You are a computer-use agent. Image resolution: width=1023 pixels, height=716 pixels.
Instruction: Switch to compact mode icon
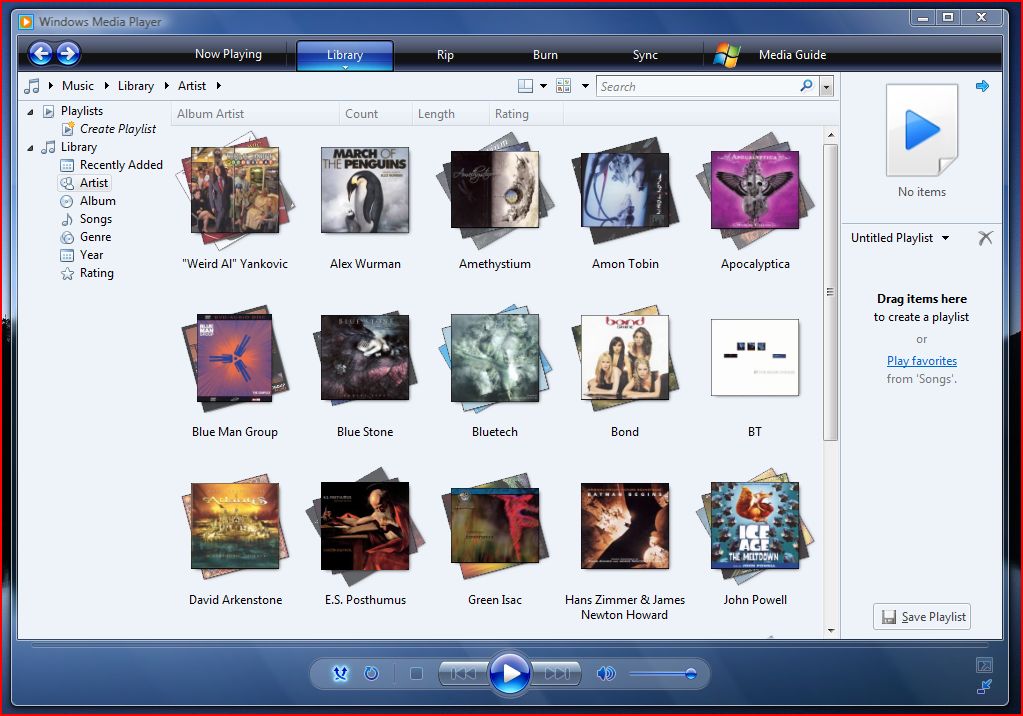pos(984,686)
